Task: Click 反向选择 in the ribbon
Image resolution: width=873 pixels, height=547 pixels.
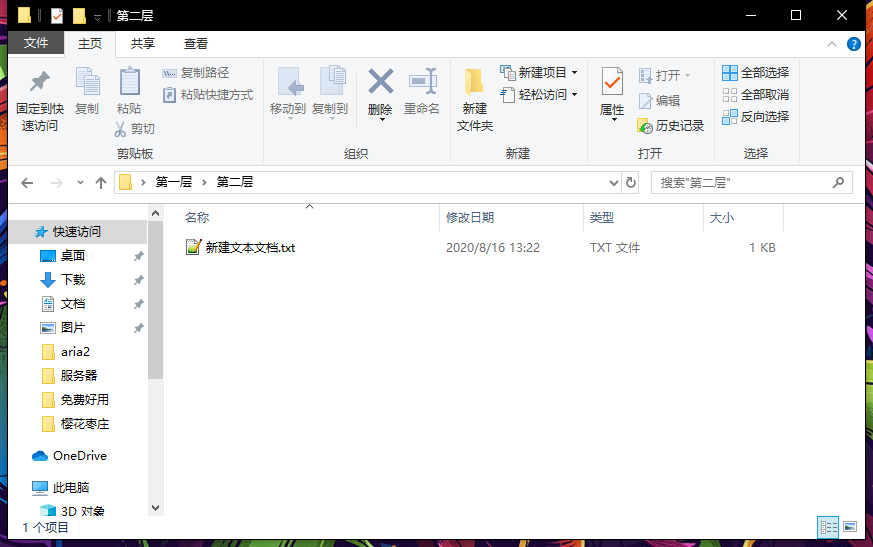Action: coord(756,117)
